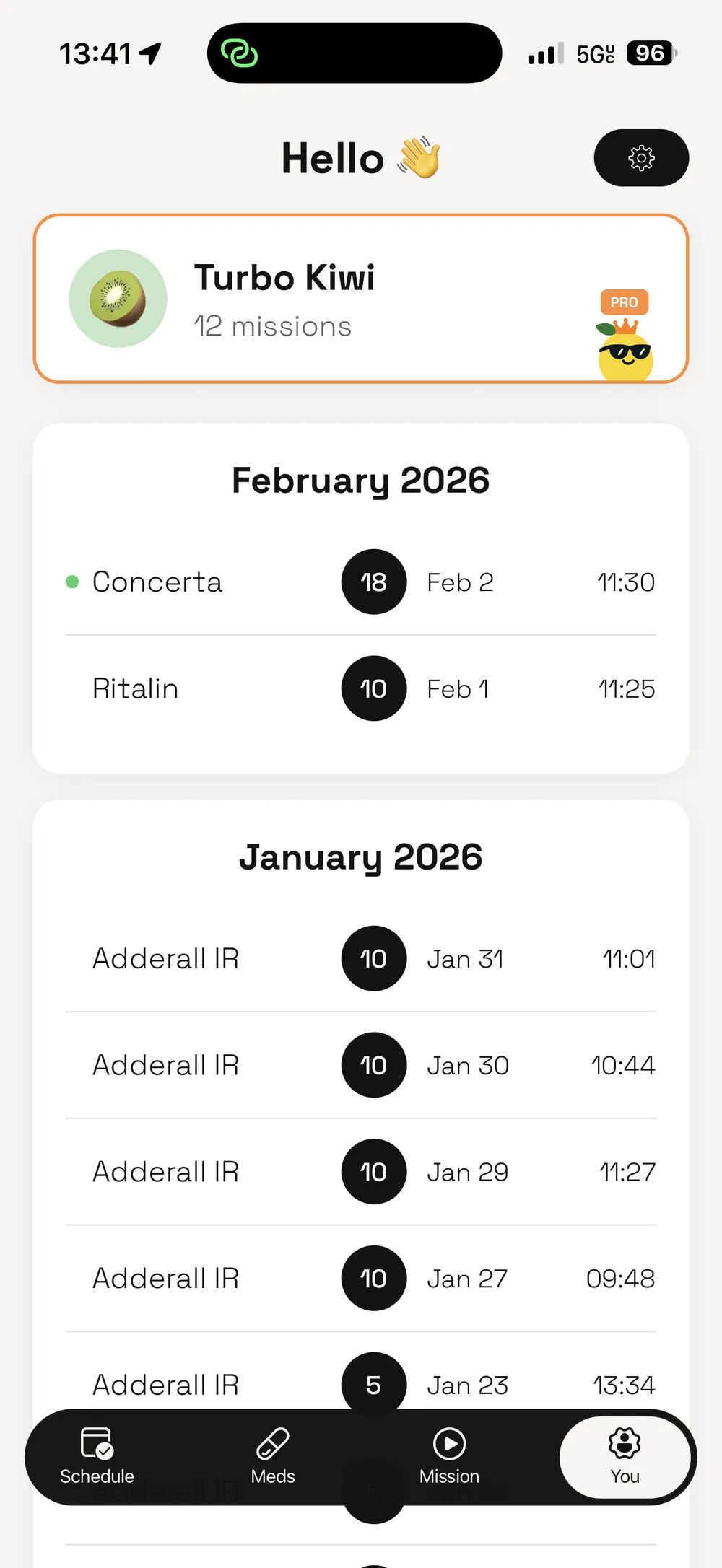
Task: Tap the 10 dose badge for Ritalin
Action: point(374,688)
